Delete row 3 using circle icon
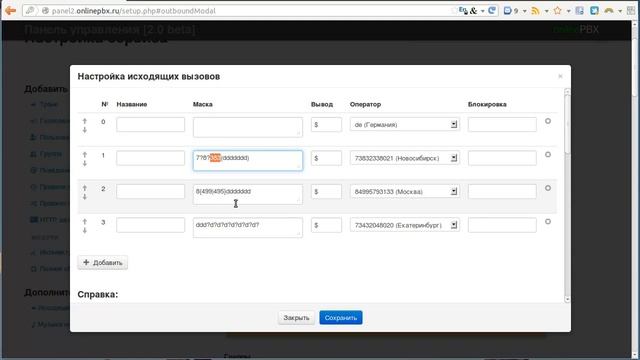This screenshot has width=640, height=360. pyautogui.click(x=548, y=222)
